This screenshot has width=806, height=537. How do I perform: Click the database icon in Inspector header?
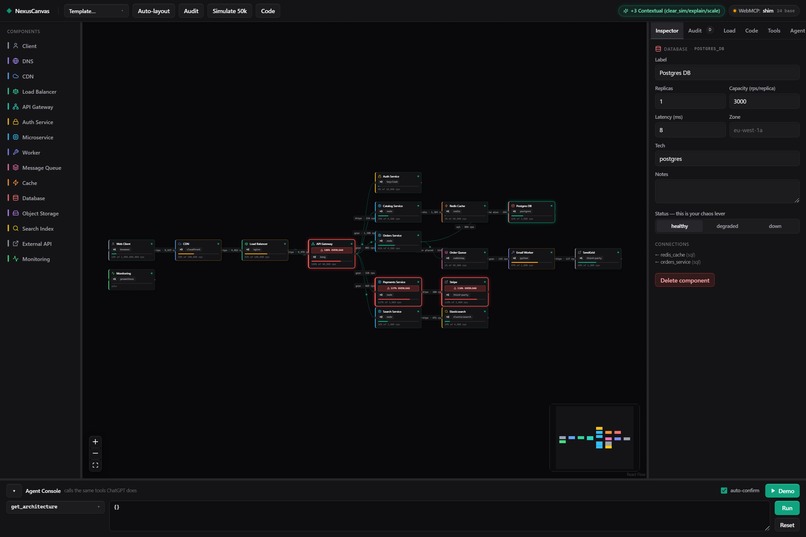[658, 49]
